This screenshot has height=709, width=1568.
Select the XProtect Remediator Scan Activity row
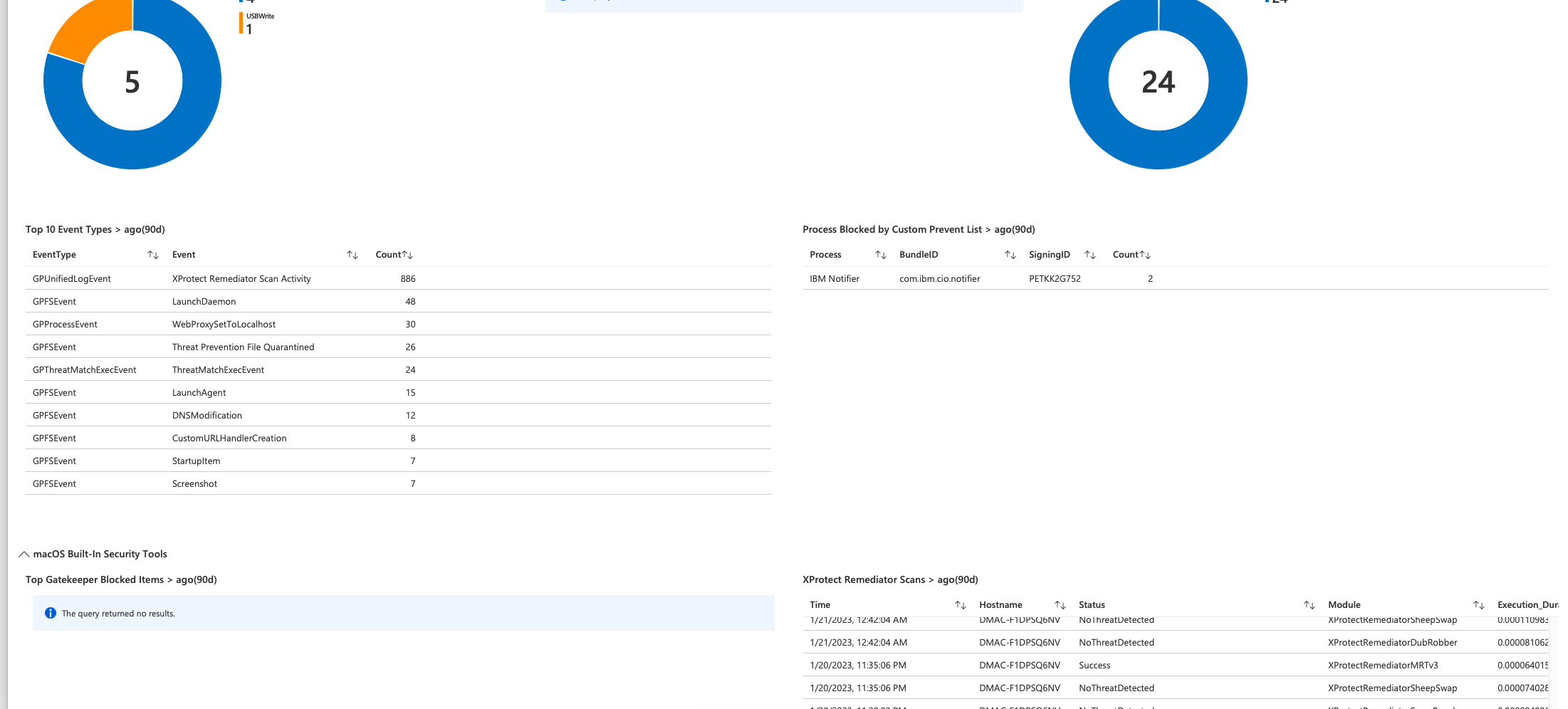tap(285, 278)
